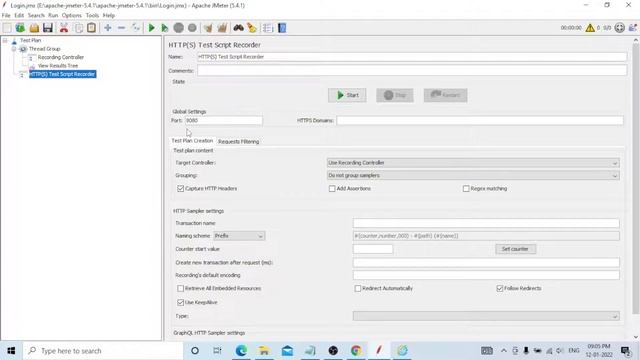Enable the Add Assertions checkbox
The width and height of the screenshot is (640, 360).
(332, 189)
